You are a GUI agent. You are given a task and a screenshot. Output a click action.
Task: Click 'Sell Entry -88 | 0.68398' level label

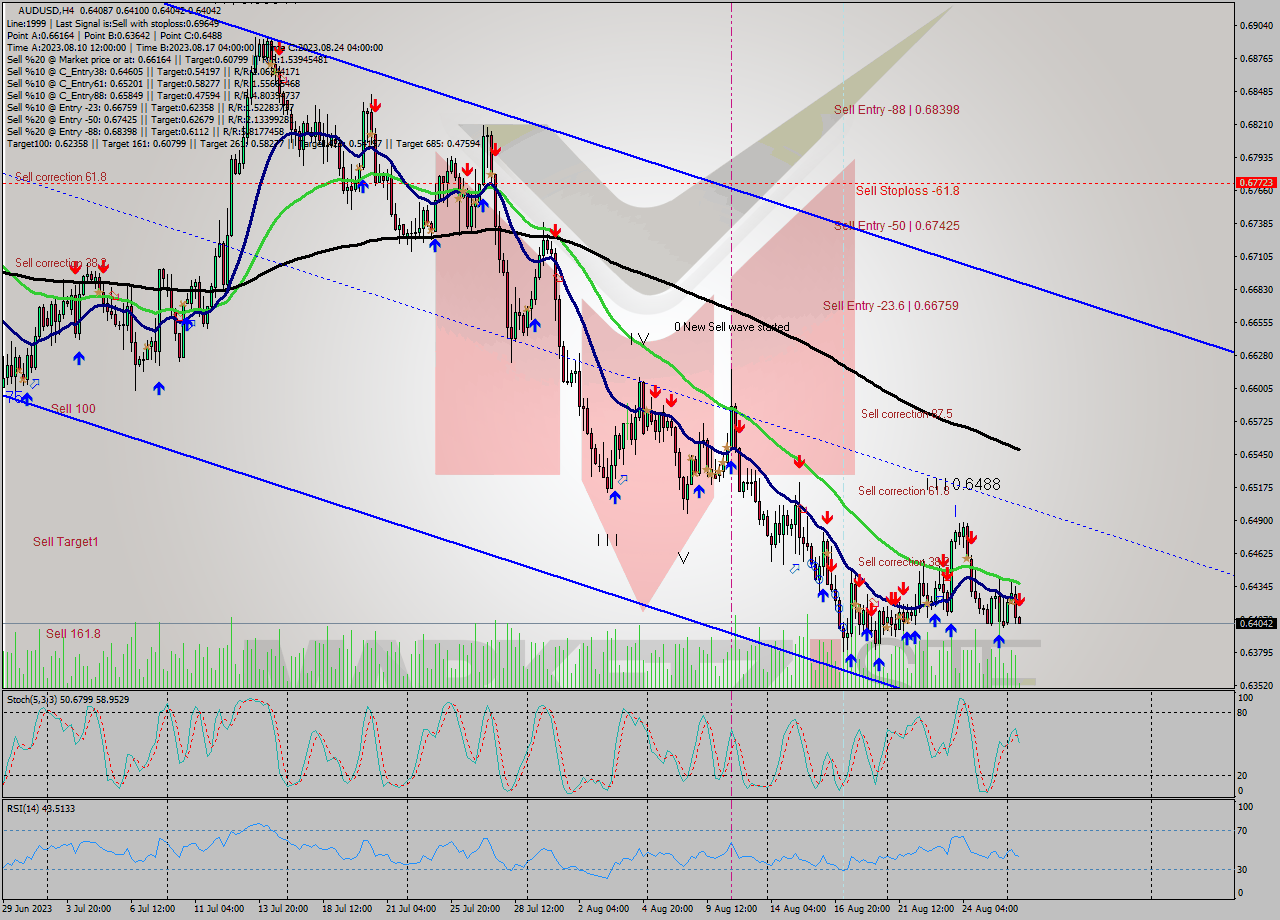[x=897, y=110]
